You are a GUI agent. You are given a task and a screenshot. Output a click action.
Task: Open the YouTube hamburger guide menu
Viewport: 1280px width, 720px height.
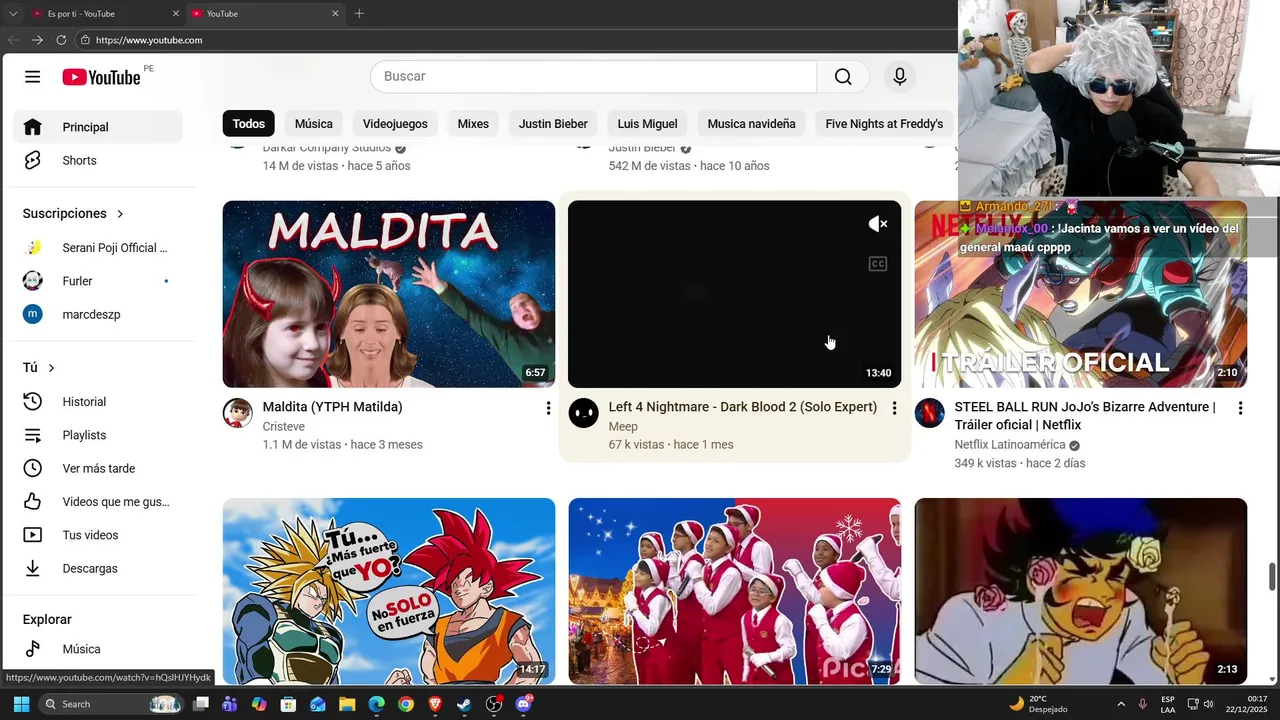pos(32,77)
